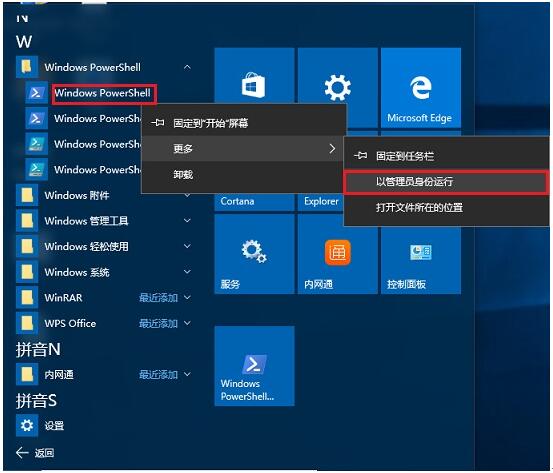Click the Windows PowerShell folder icon
The height and width of the screenshot is (473, 553).
(27, 67)
